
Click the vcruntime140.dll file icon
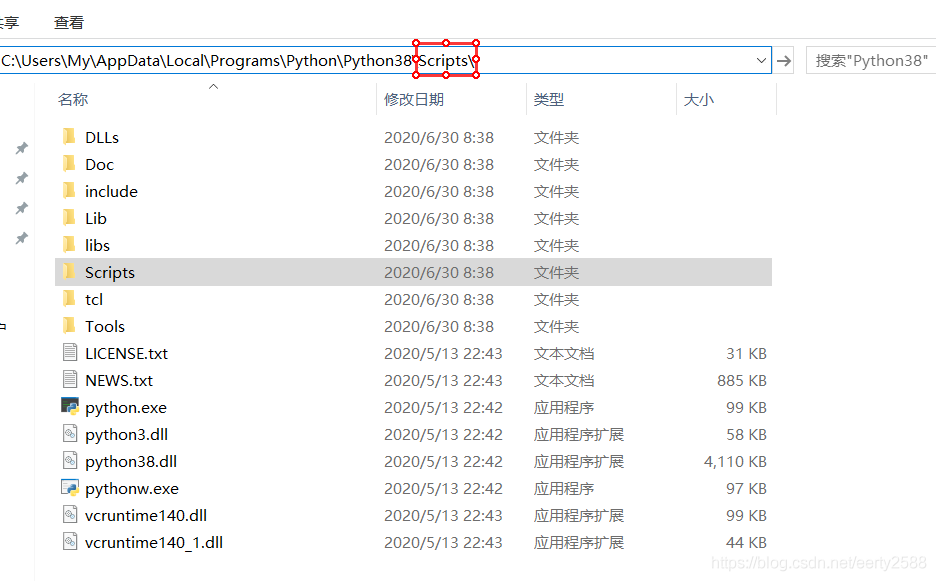click(x=68, y=515)
